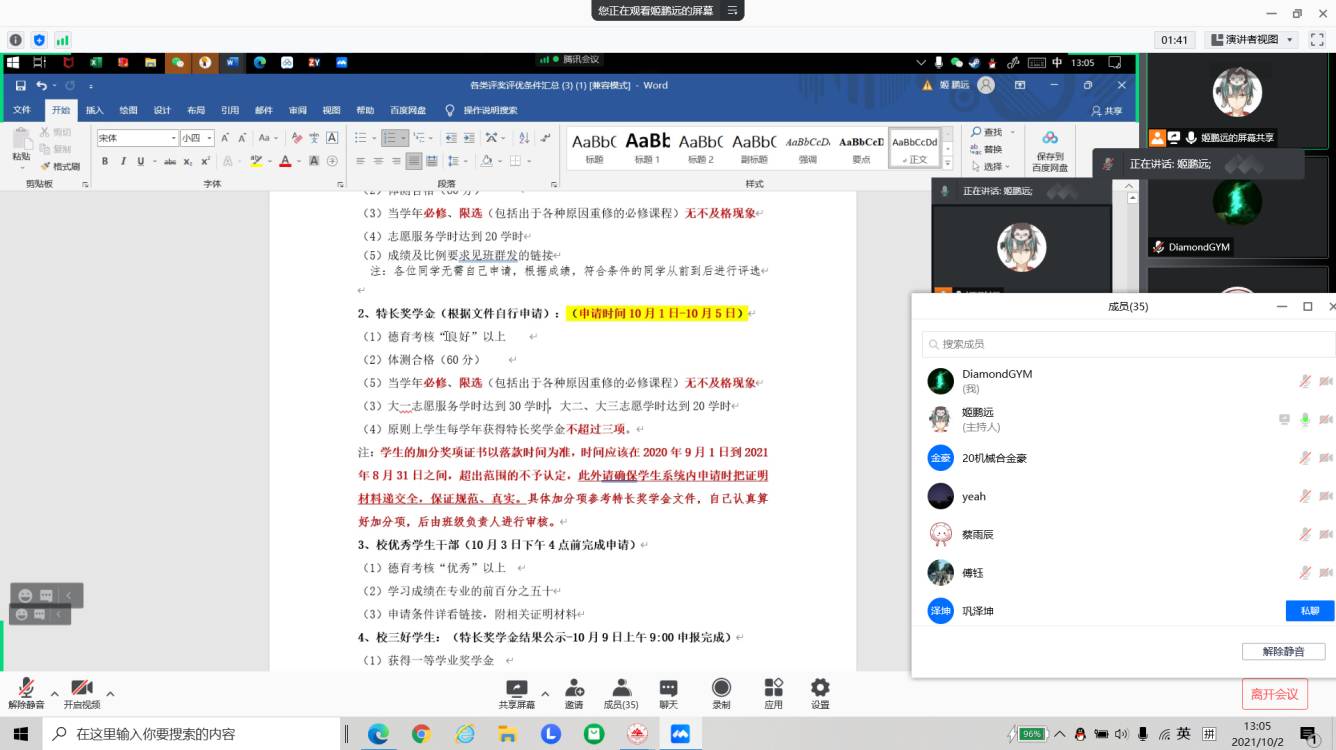This screenshot has height=750, width=1336.
Task: Open the Apps (应用) icon
Action: 773,693
